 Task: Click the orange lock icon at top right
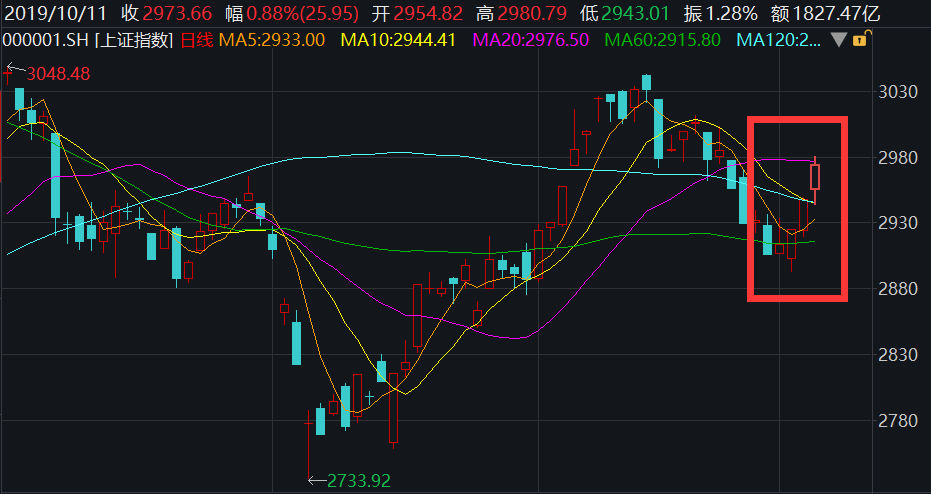point(862,39)
